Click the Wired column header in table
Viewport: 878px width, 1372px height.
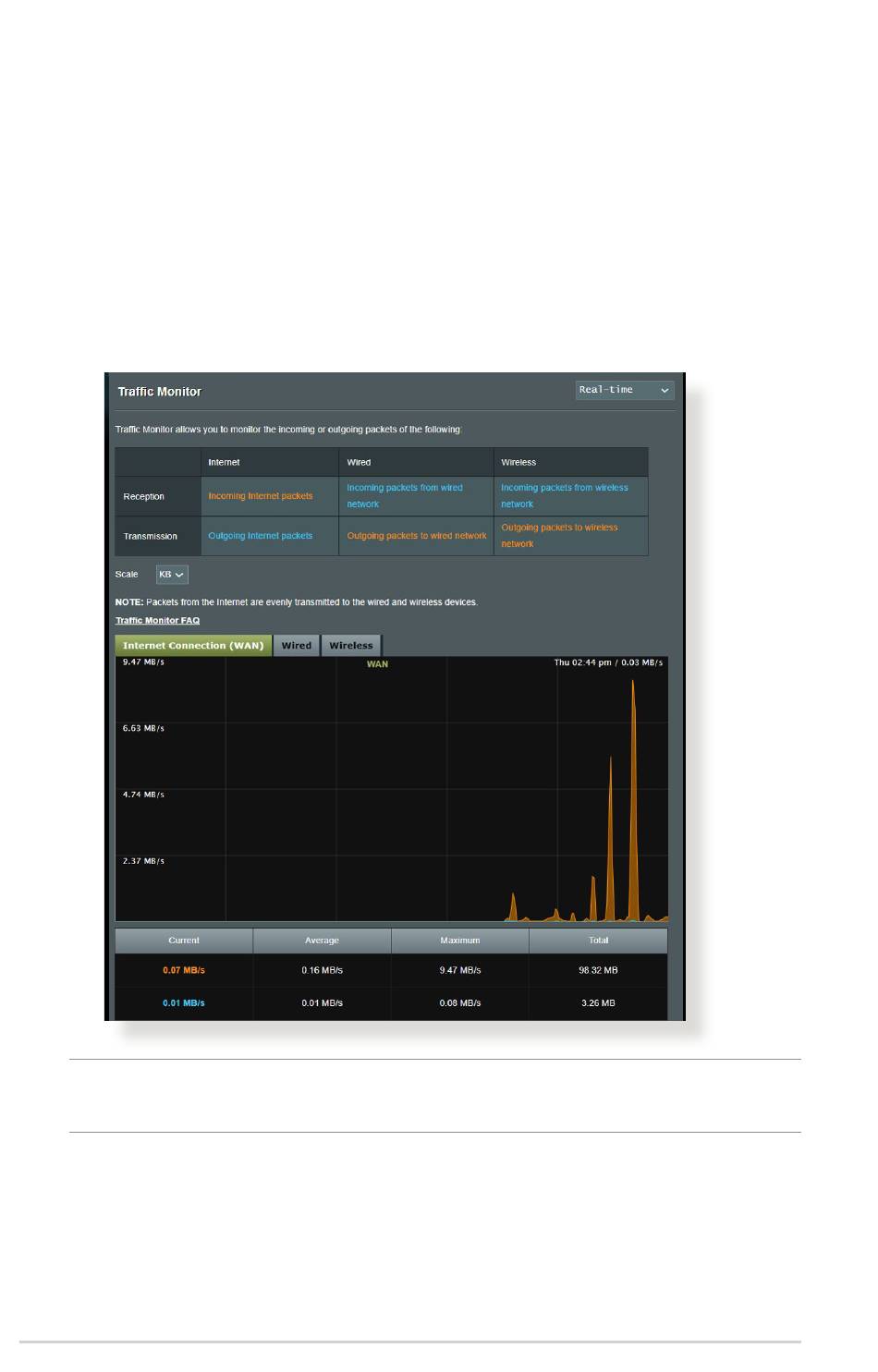click(416, 462)
